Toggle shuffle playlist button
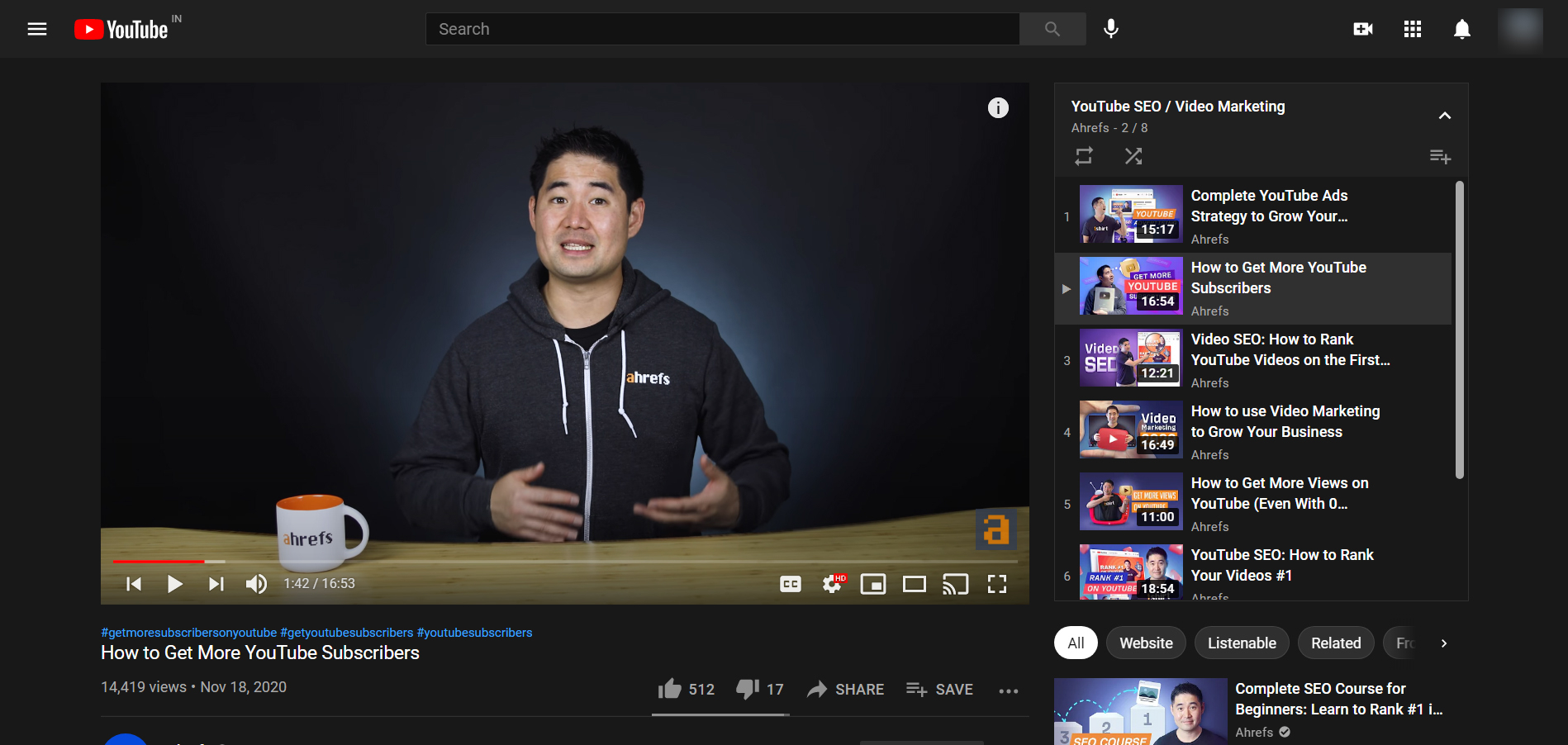The width and height of the screenshot is (1568, 745). point(1133,156)
